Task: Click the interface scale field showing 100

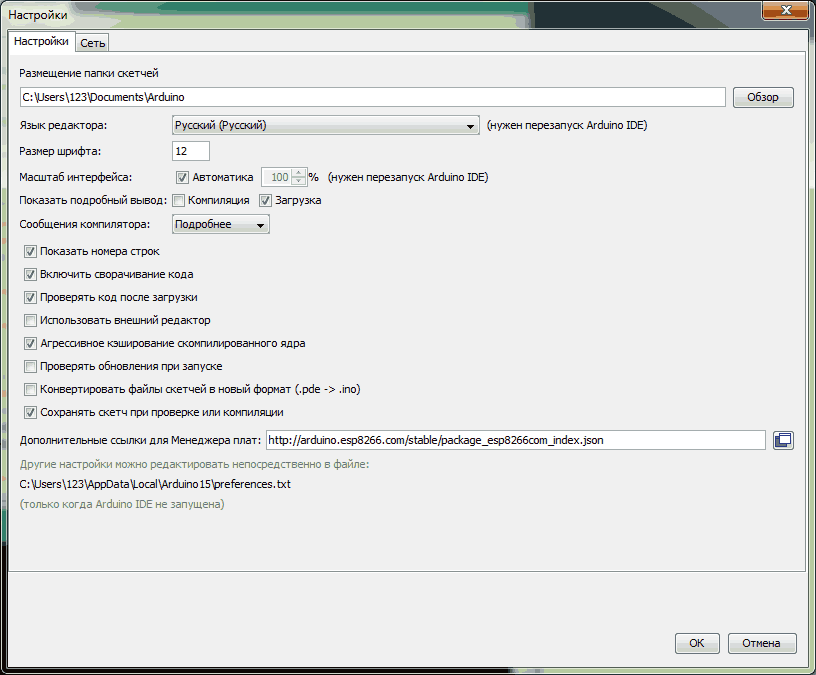Action: coord(276,177)
